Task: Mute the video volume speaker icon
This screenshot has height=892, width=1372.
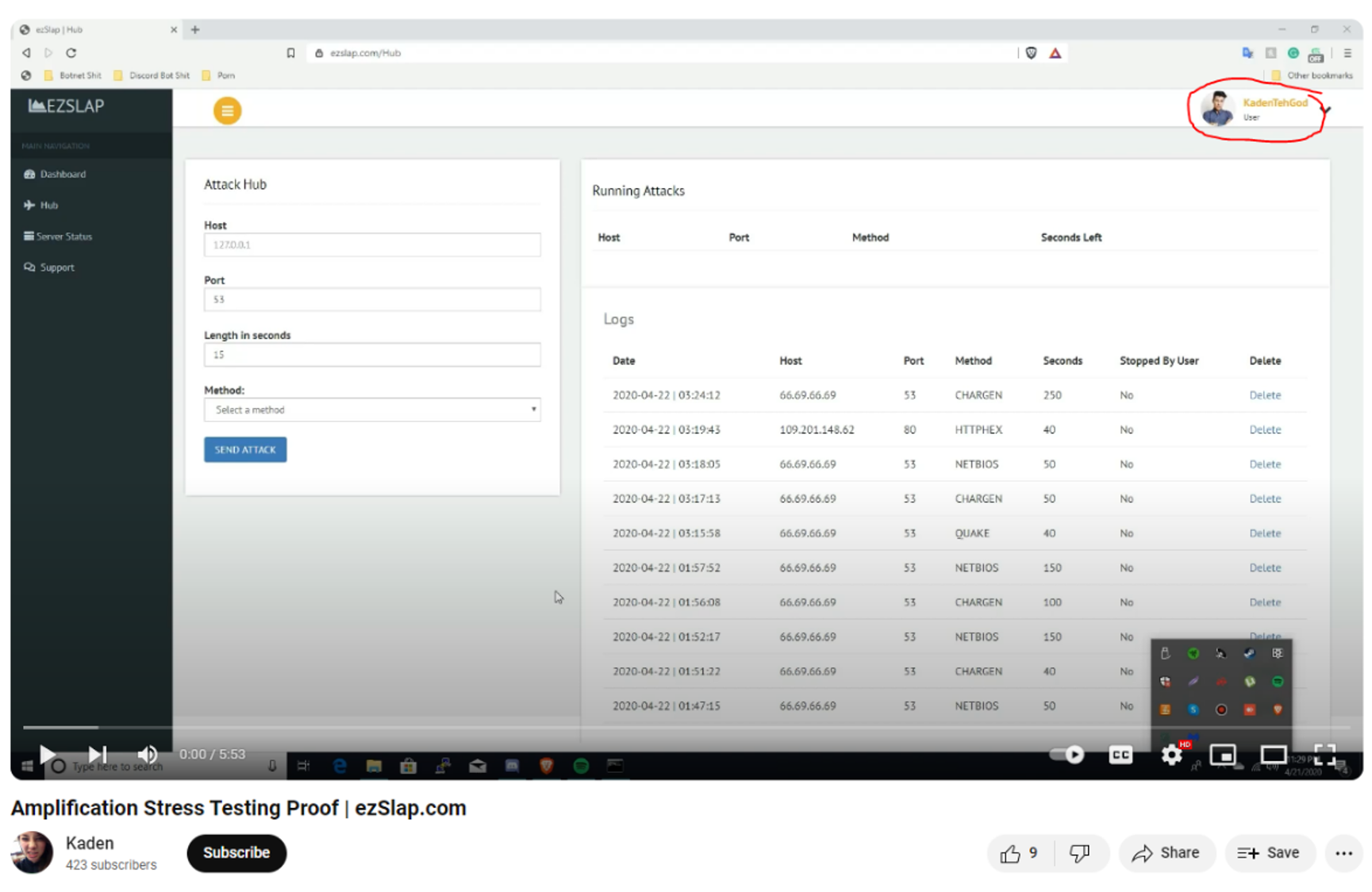Action: [147, 754]
